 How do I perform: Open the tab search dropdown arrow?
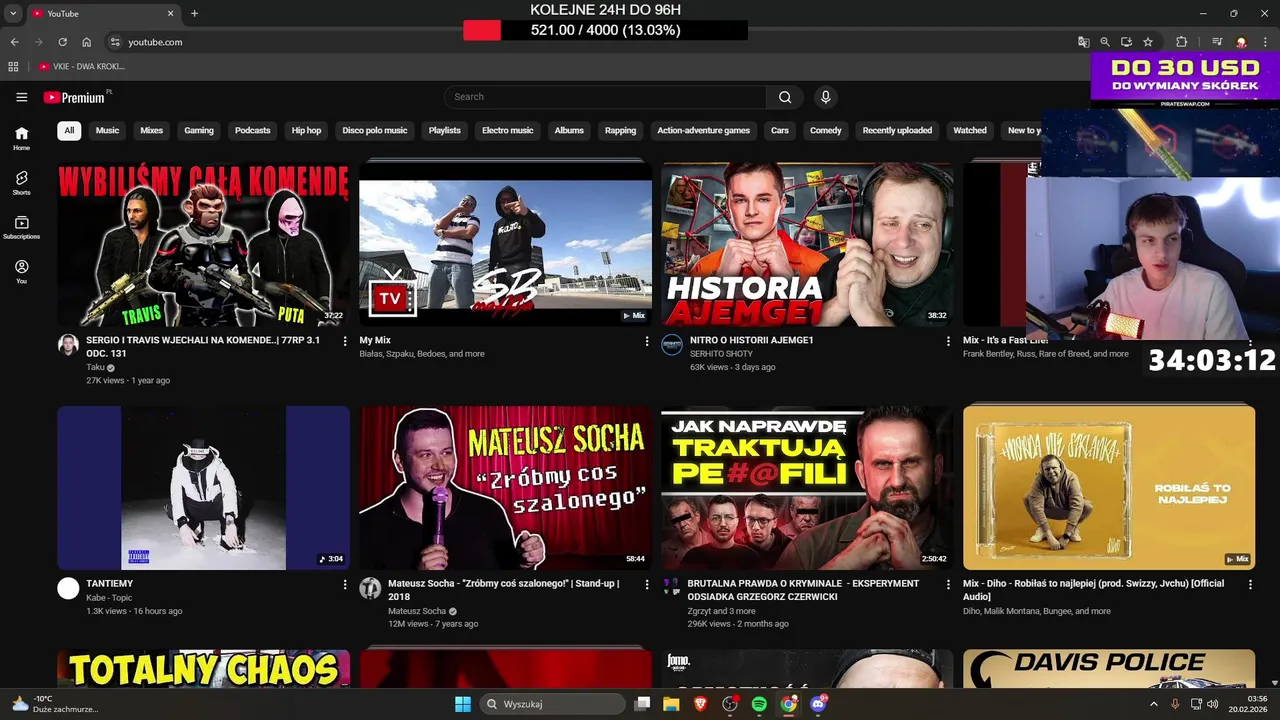13,13
